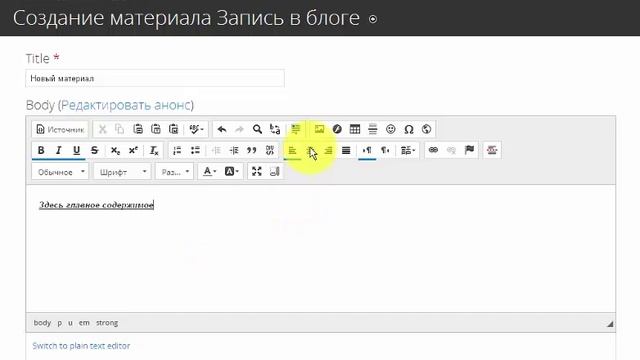Click inside the body text area
The width and height of the screenshot is (640, 360).
321,249
